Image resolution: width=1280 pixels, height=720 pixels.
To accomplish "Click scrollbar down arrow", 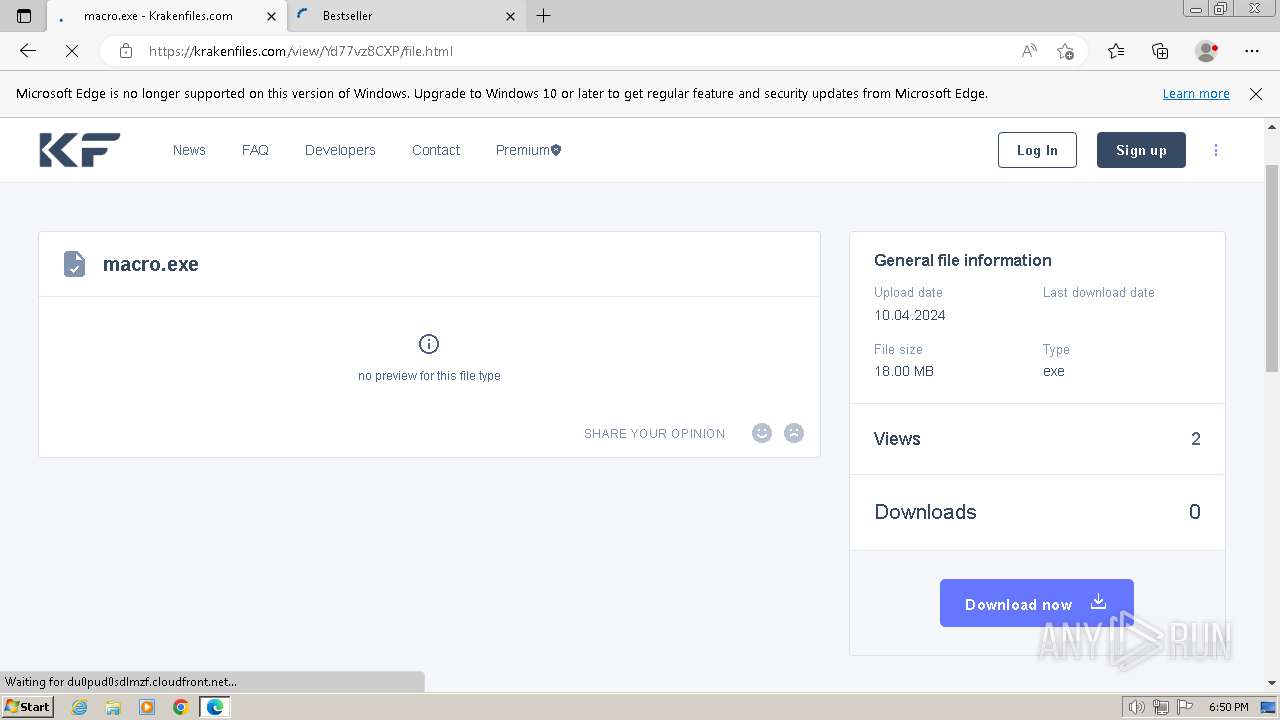I will click(1272, 683).
